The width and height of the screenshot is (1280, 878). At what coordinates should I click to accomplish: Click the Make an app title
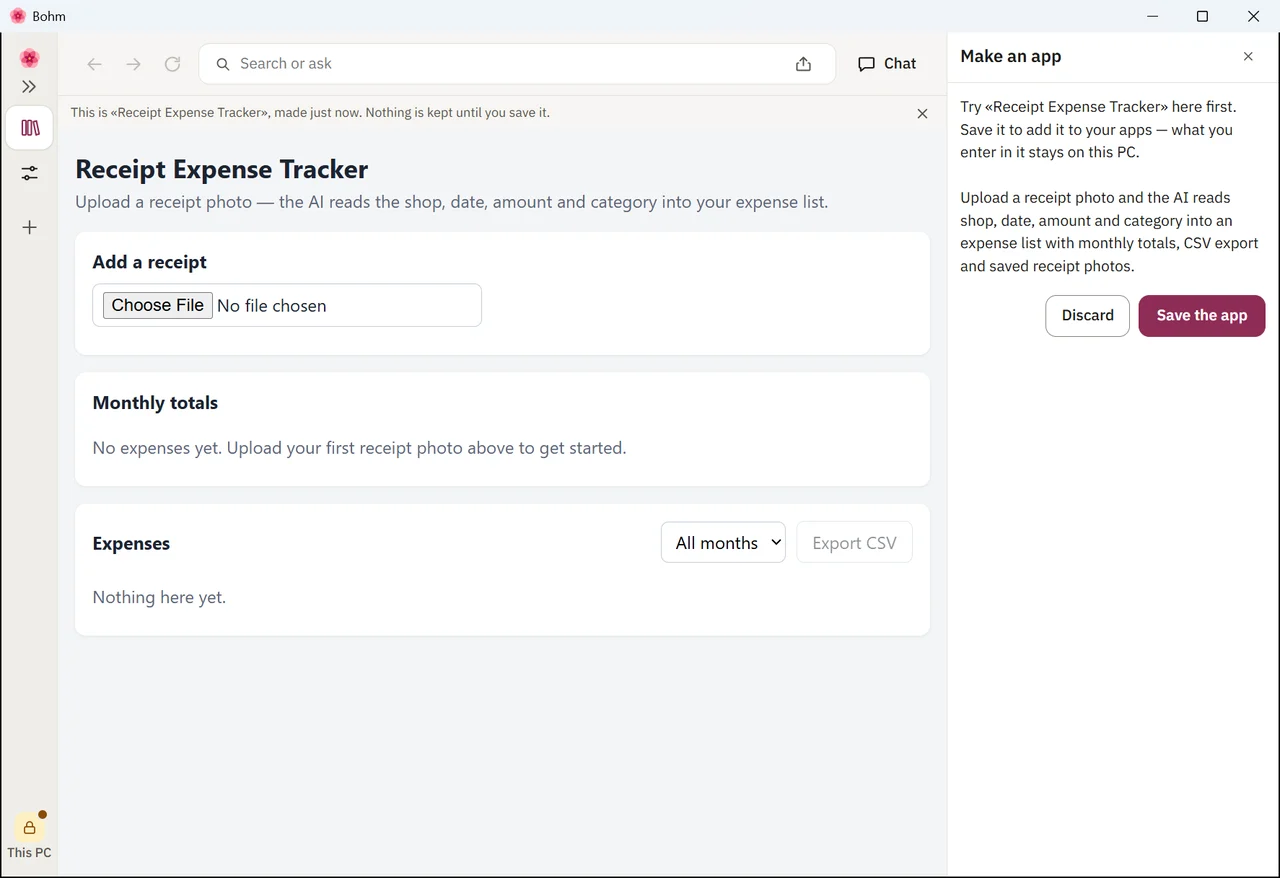point(1011,56)
